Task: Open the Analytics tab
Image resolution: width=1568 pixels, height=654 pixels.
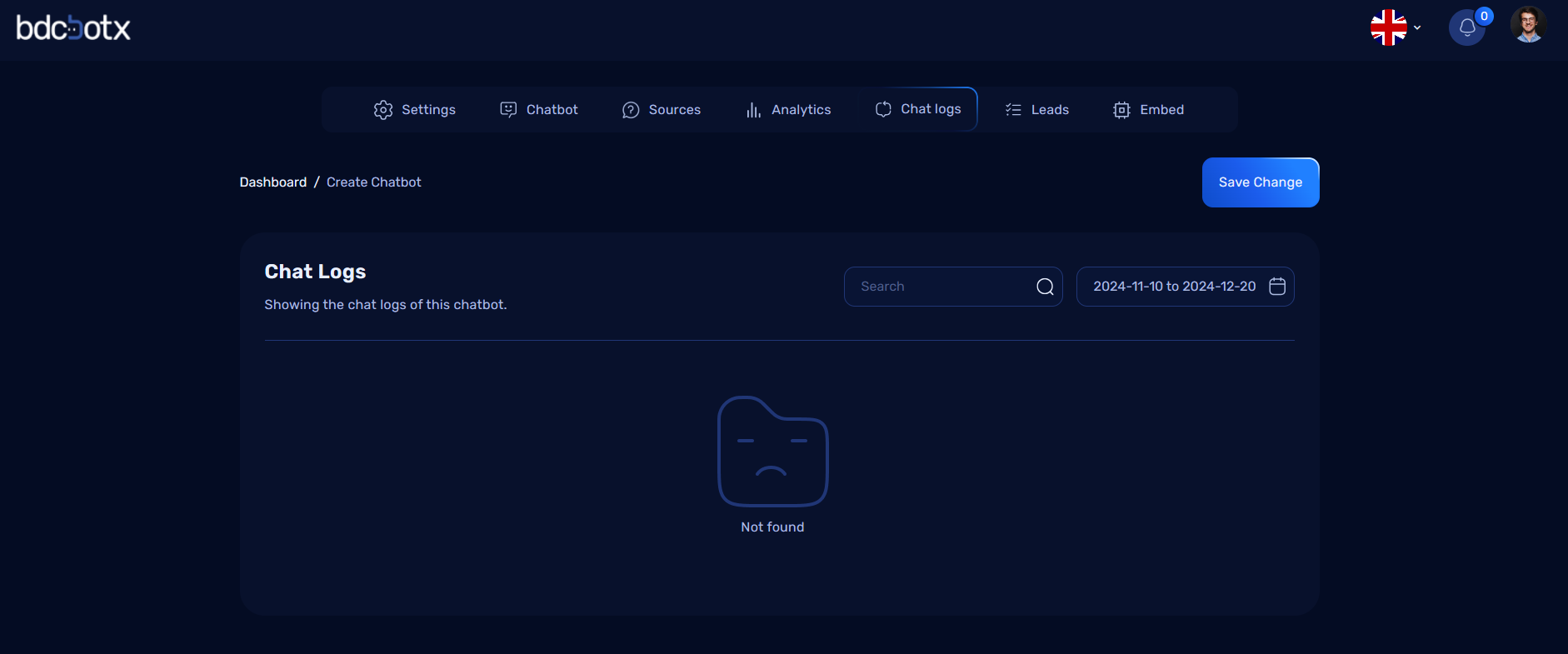Action: 800,110
